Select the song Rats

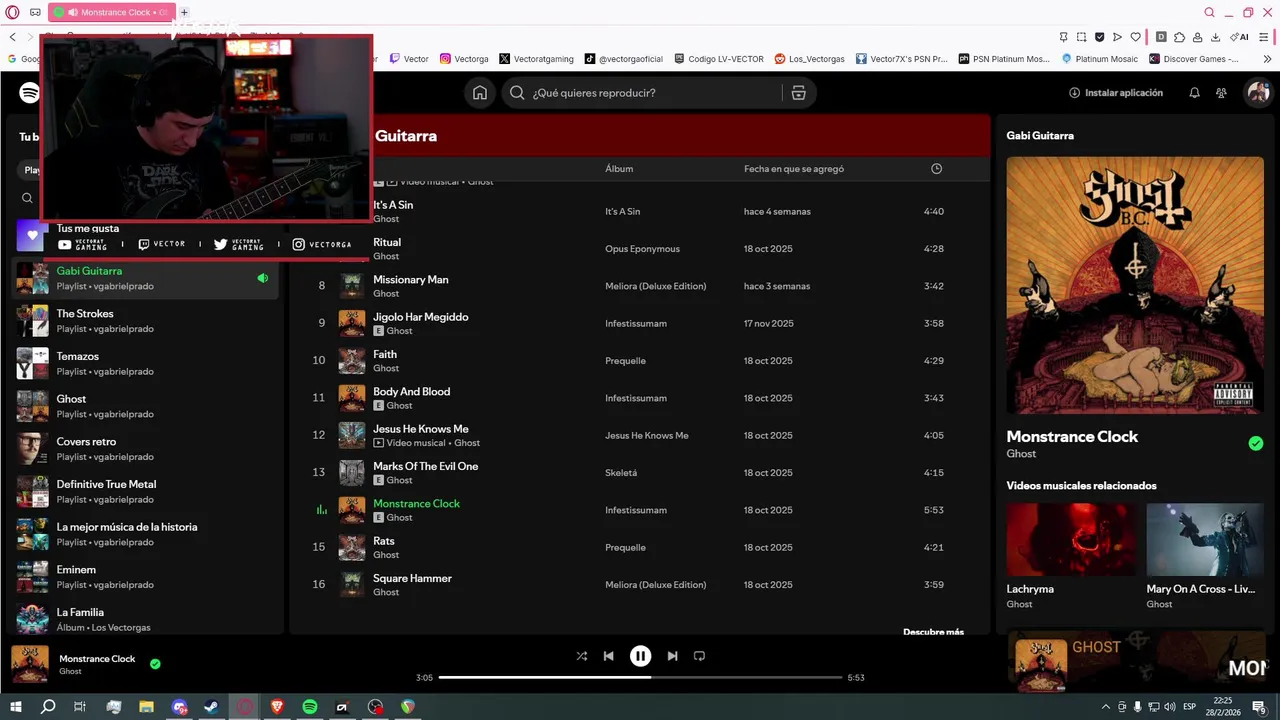[x=384, y=541]
